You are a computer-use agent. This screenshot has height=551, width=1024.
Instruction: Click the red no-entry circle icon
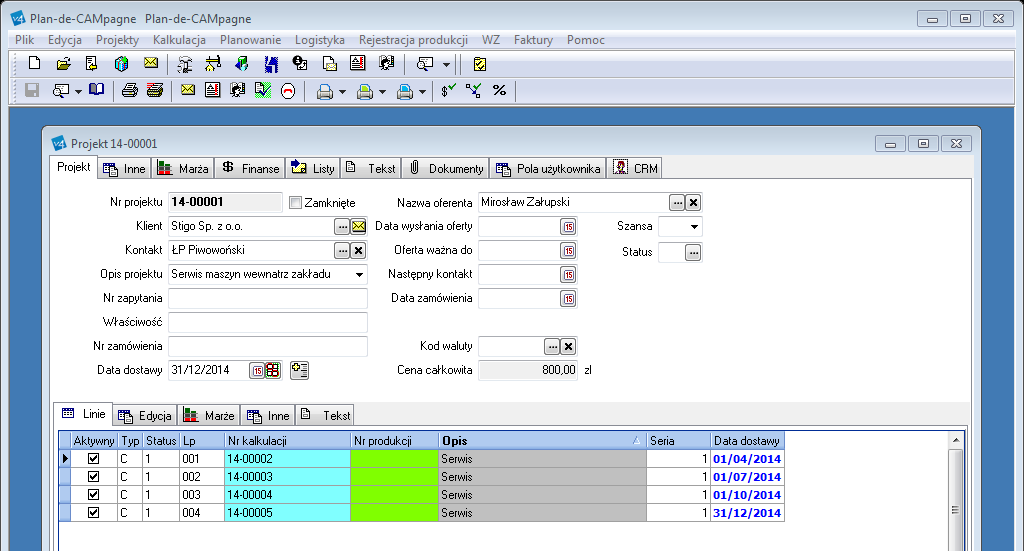pos(288,91)
